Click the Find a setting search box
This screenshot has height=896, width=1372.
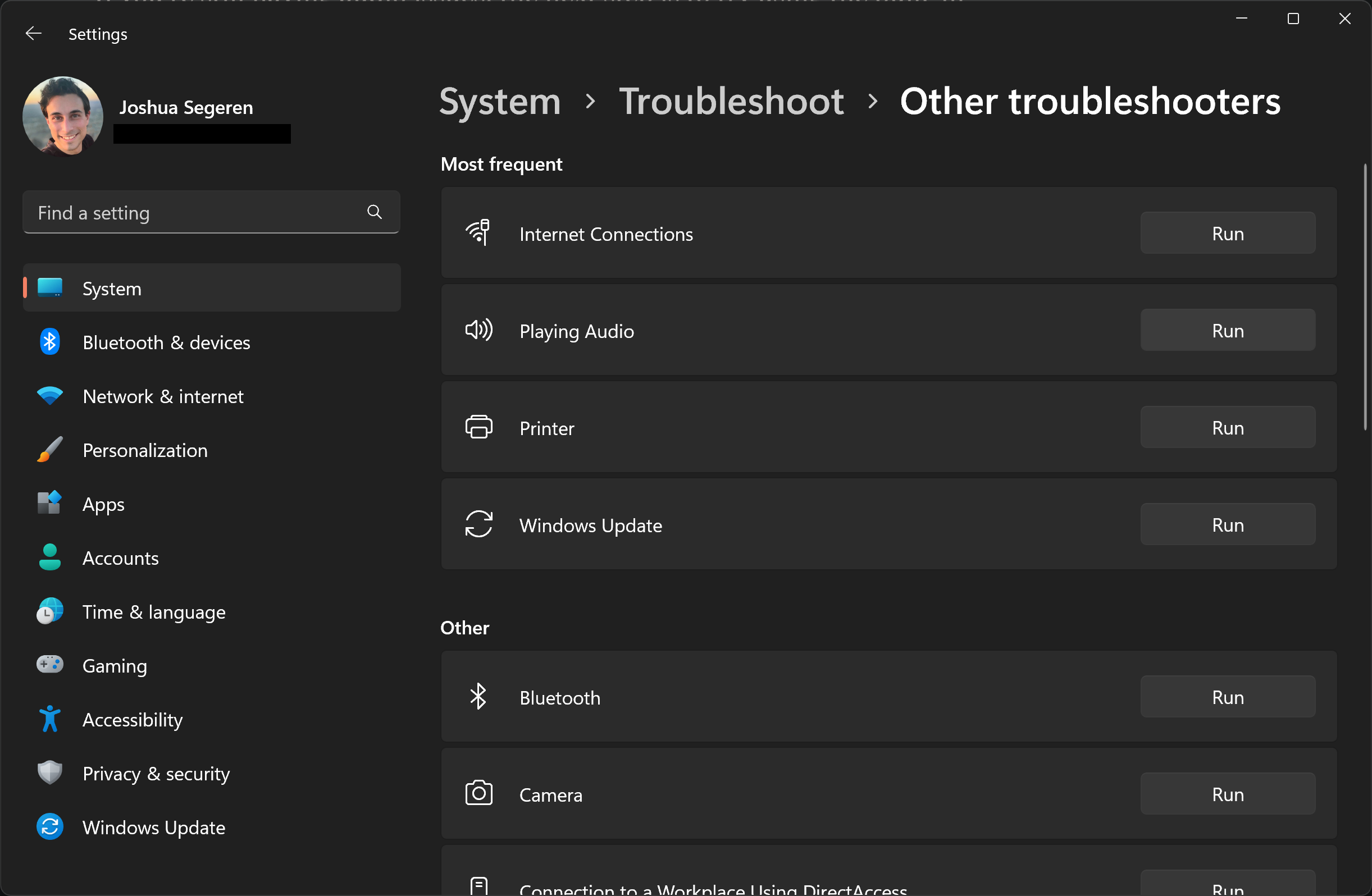coord(212,212)
